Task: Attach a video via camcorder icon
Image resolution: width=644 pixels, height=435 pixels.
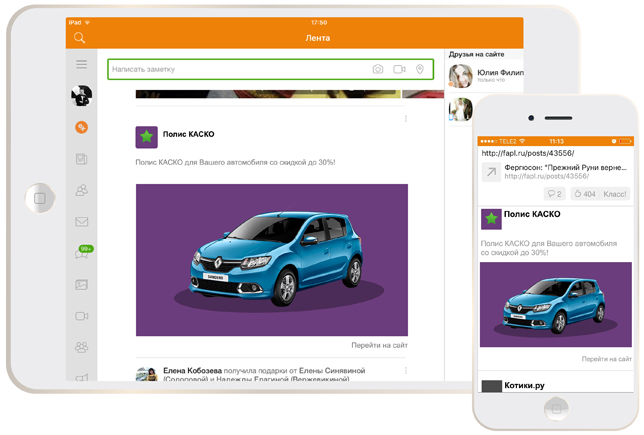Action: coord(399,69)
